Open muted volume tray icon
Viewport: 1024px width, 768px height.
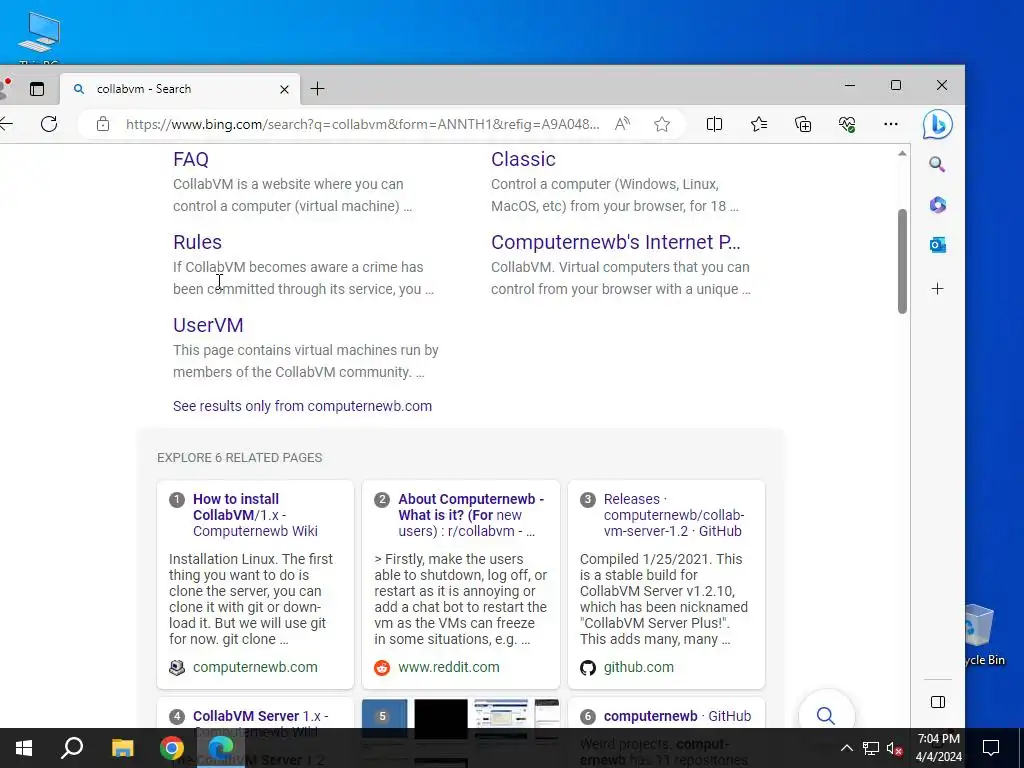(x=894, y=748)
